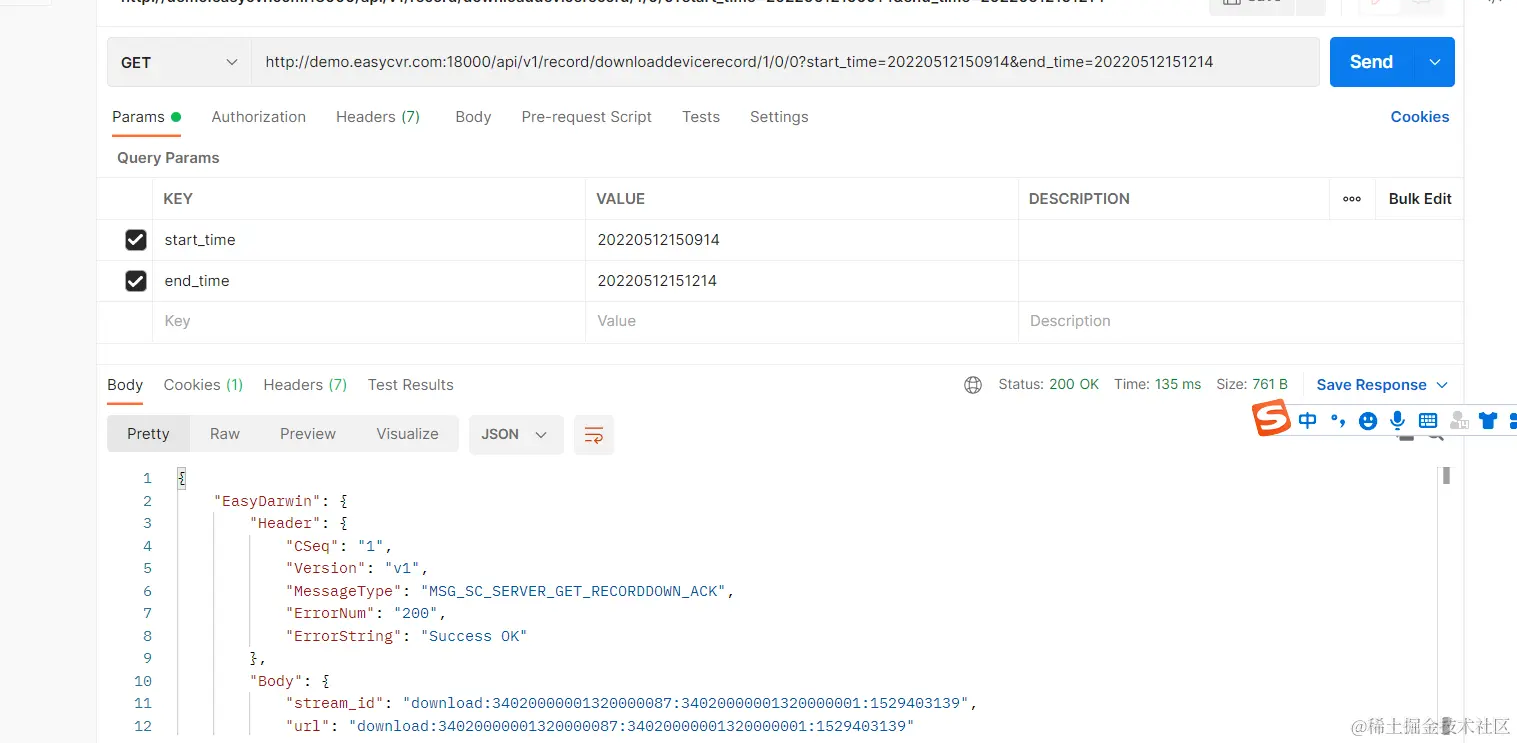The width and height of the screenshot is (1517, 743).
Task: Go to Pre-request Script tab
Action: [586, 117]
